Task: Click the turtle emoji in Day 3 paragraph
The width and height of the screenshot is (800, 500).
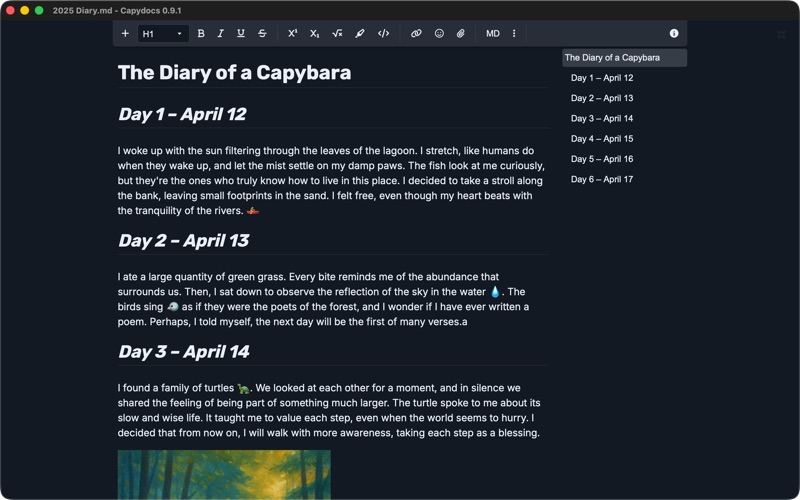Action: (243, 388)
